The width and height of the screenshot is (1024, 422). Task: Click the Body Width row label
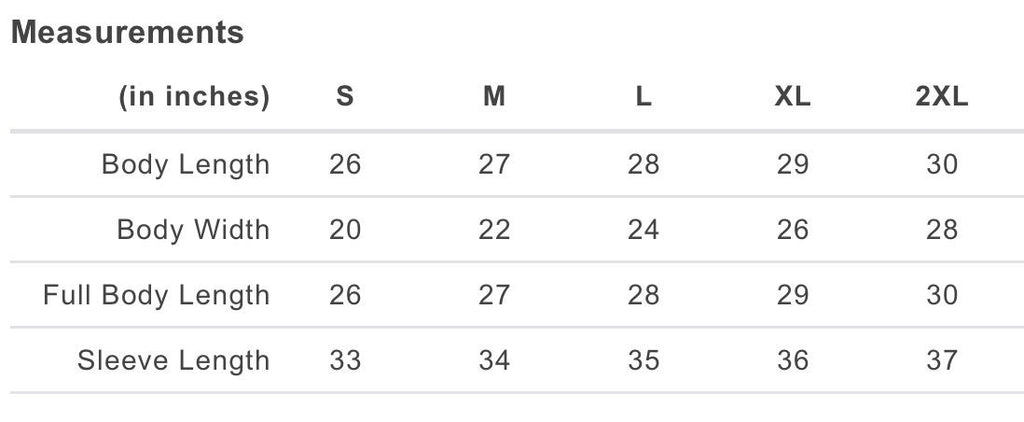click(x=193, y=230)
